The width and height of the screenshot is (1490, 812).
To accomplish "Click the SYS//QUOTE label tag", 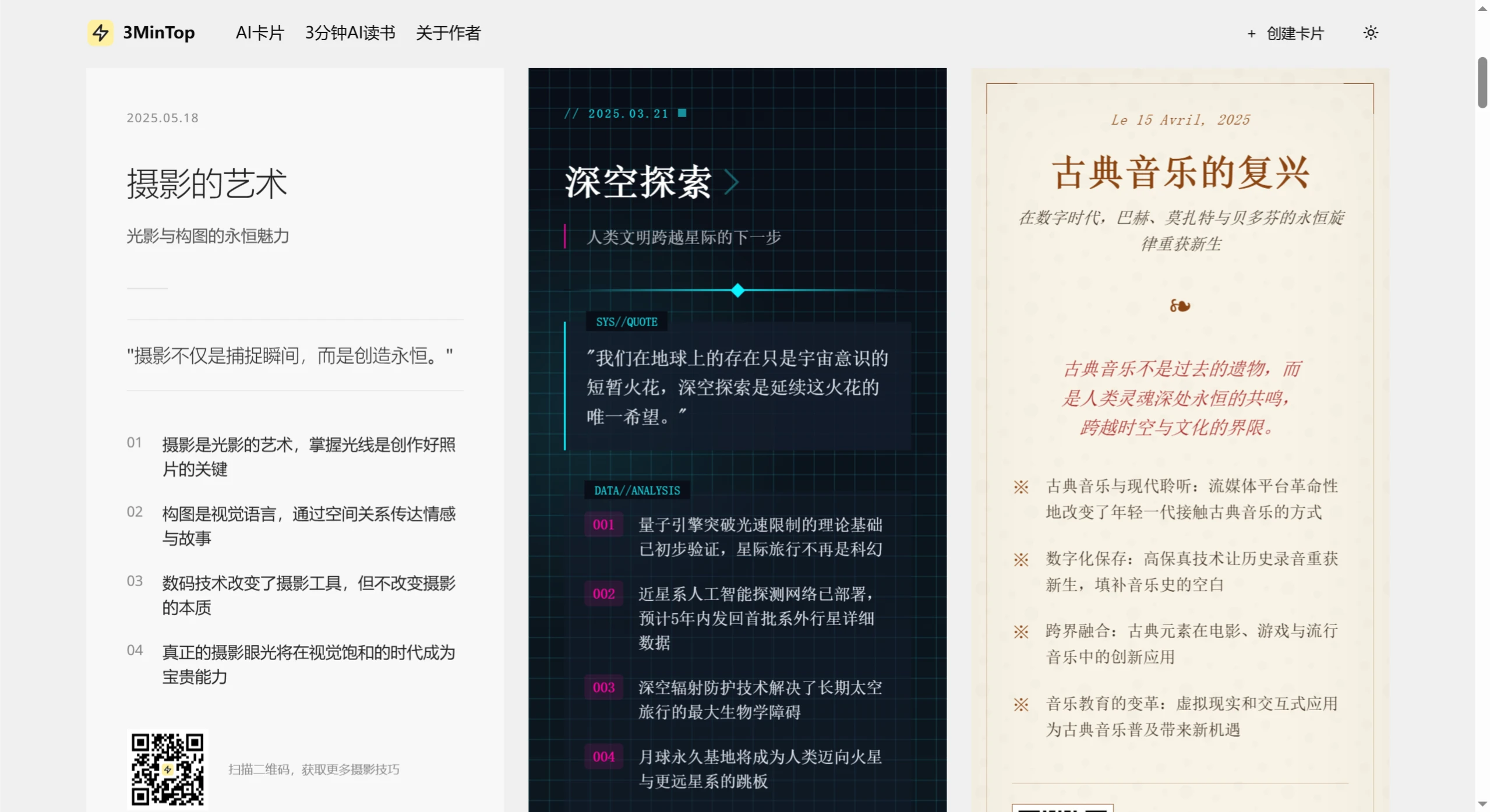I will (626, 321).
